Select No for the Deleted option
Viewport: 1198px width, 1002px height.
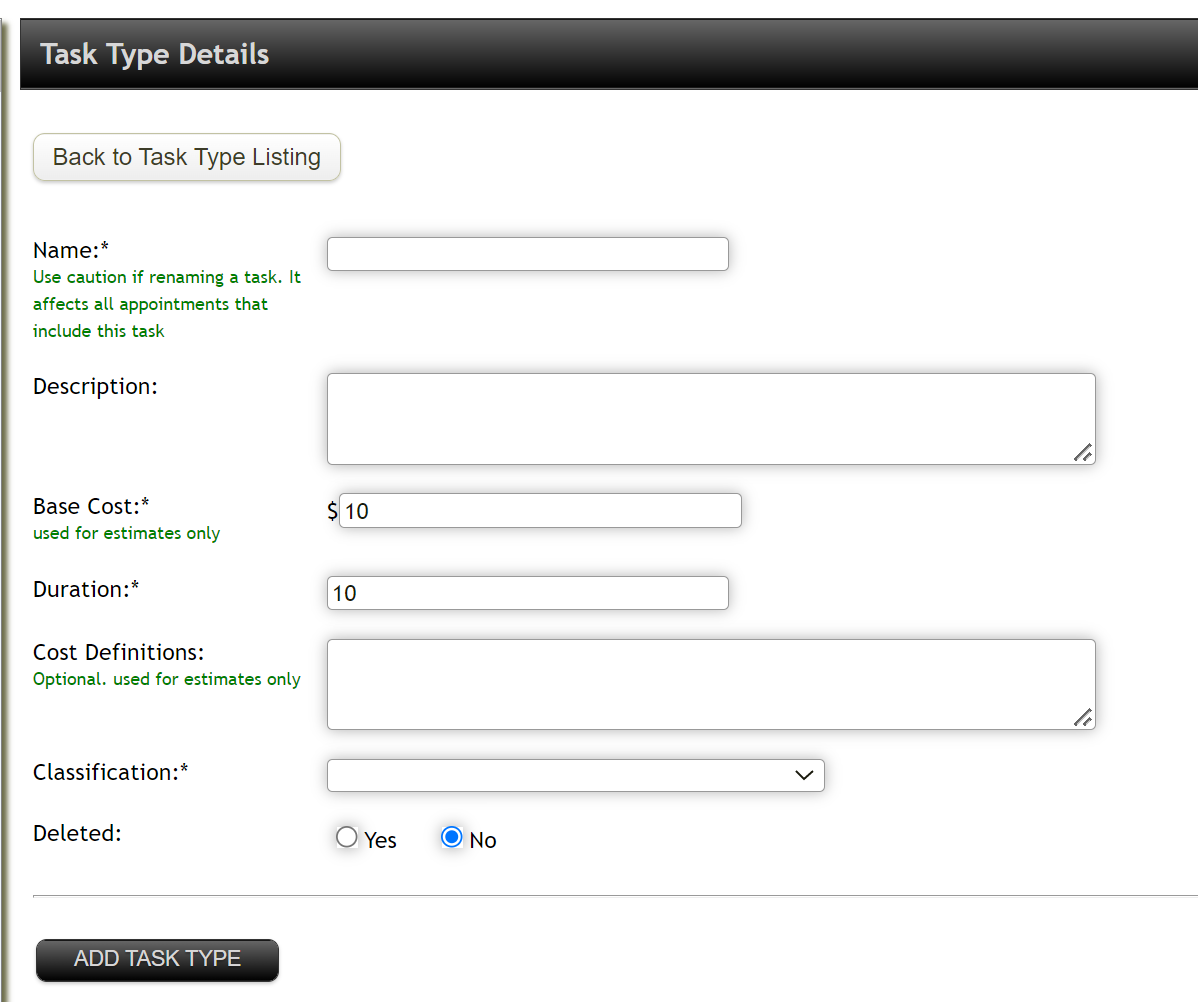click(452, 836)
